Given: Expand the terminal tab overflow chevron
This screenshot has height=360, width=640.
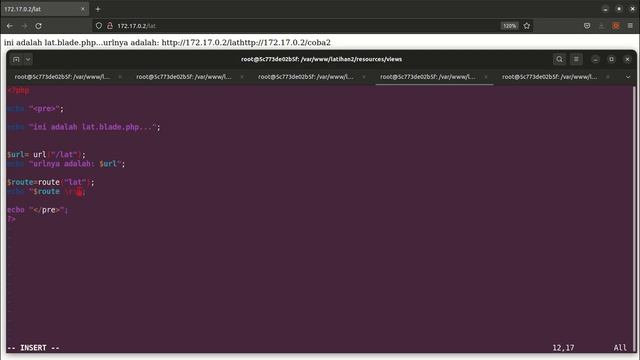Looking at the screenshot, I should point(628,77).
